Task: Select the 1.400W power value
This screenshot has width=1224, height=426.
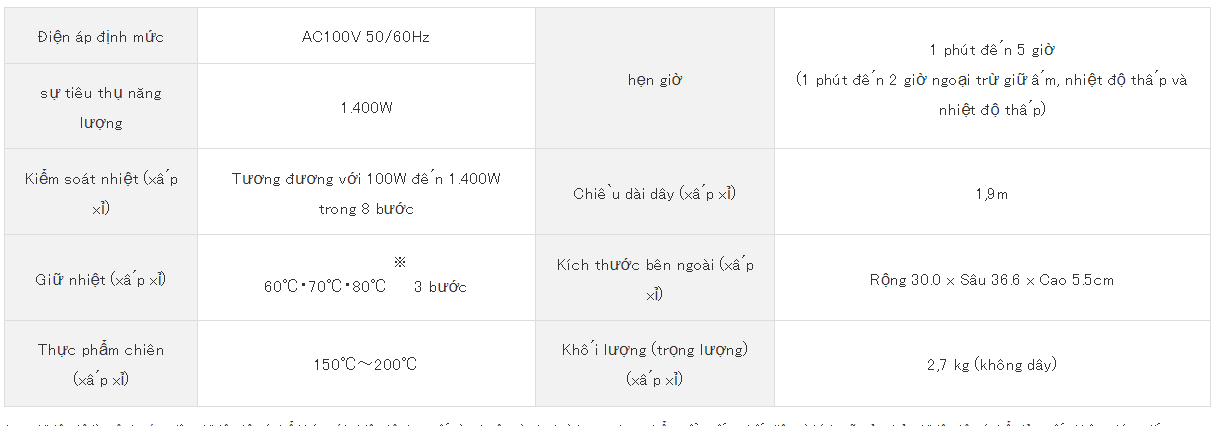Action: [366, 107]
